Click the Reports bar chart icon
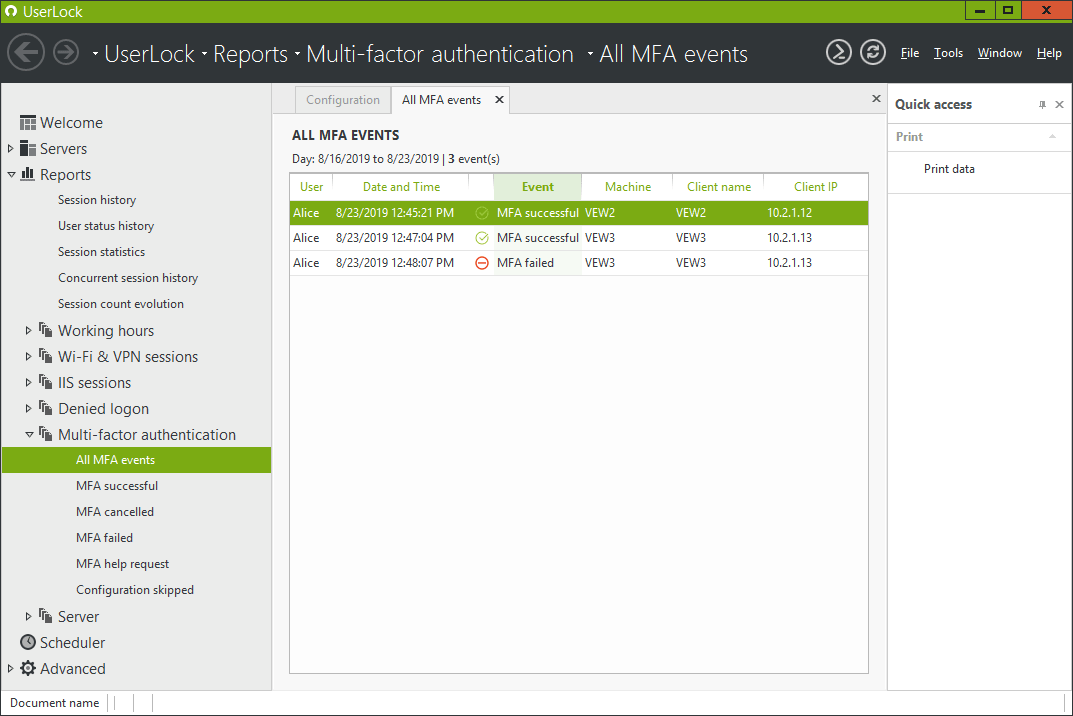The image size is (1073, 716). click(x=28, y=174)
